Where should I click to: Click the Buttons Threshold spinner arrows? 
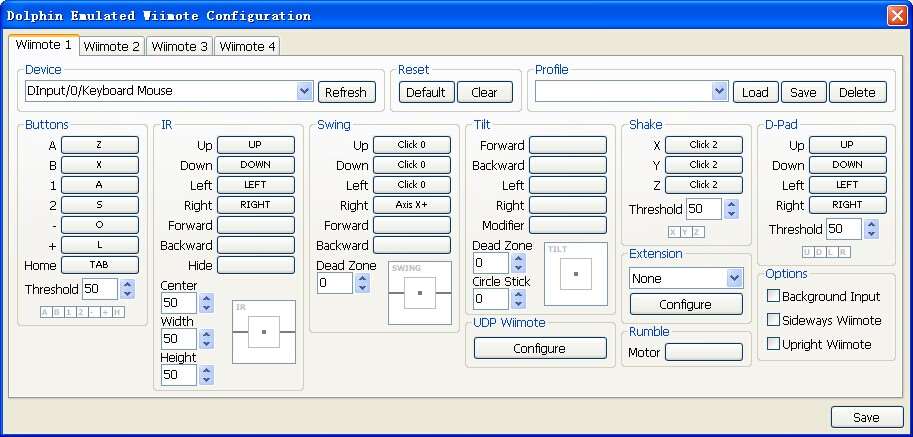click(128, 289)
